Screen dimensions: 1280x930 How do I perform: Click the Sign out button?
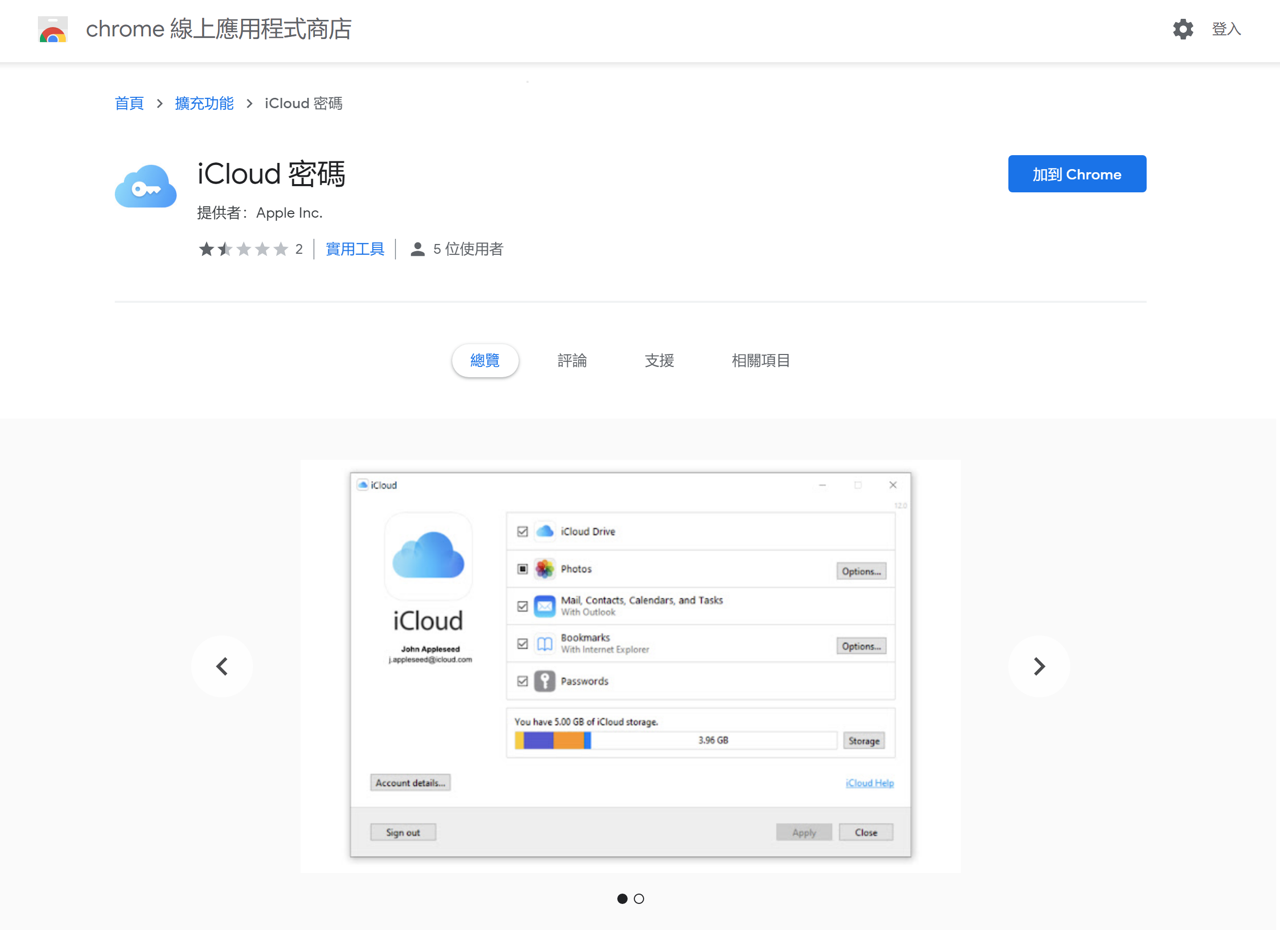(403, 832)
